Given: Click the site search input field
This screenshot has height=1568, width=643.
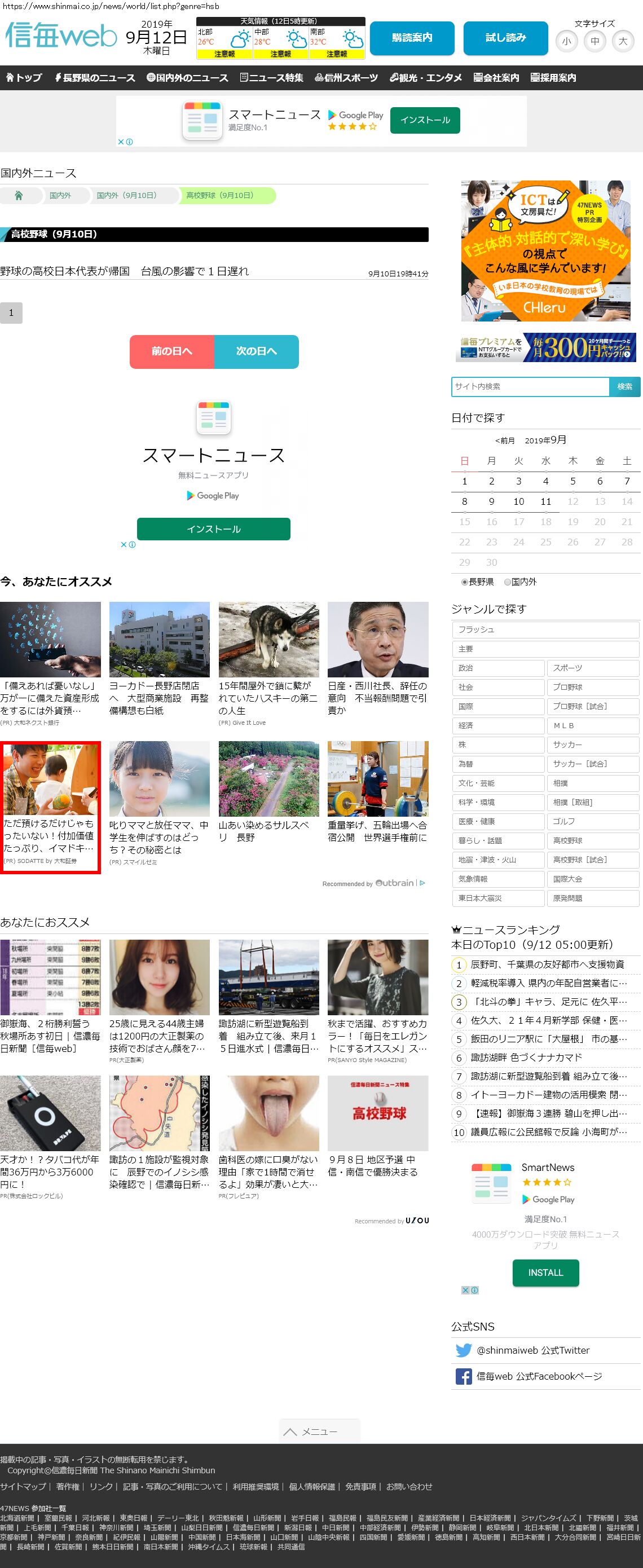Looking at the screenshot, I should coord(530,386).
